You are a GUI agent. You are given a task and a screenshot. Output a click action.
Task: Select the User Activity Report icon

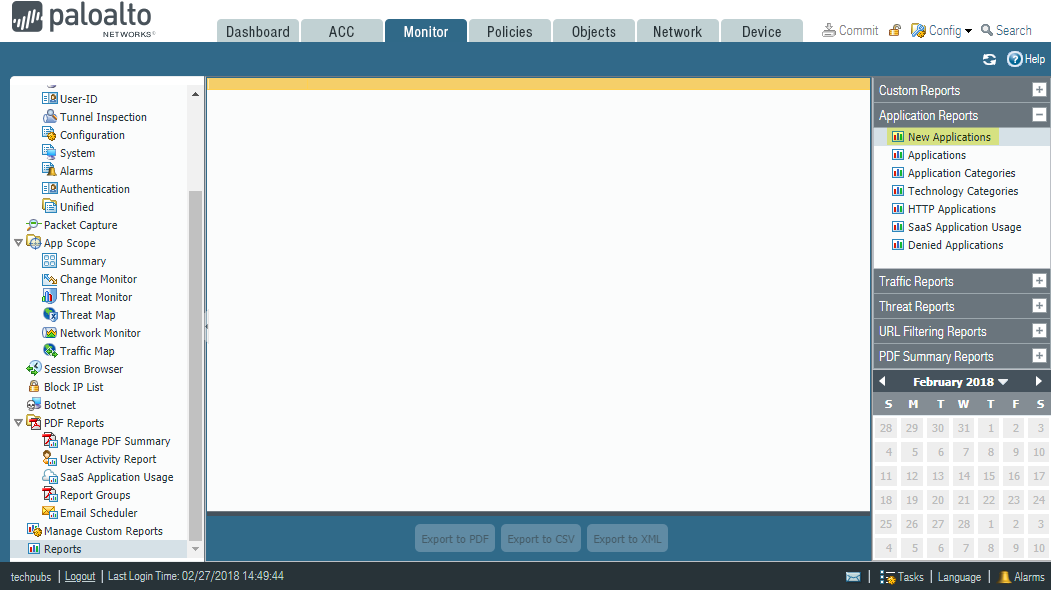50,459
